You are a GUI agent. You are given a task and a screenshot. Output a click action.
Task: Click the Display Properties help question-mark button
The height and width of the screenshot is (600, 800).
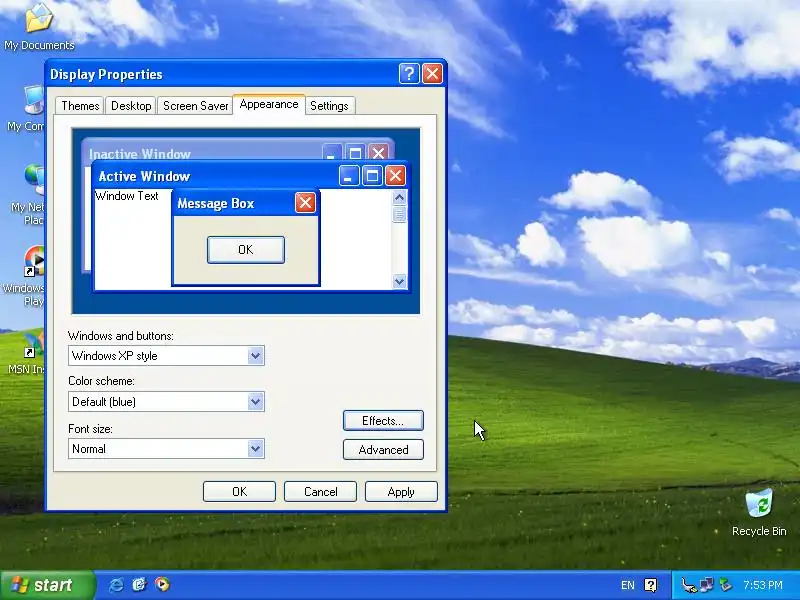(x=409, y=74)
